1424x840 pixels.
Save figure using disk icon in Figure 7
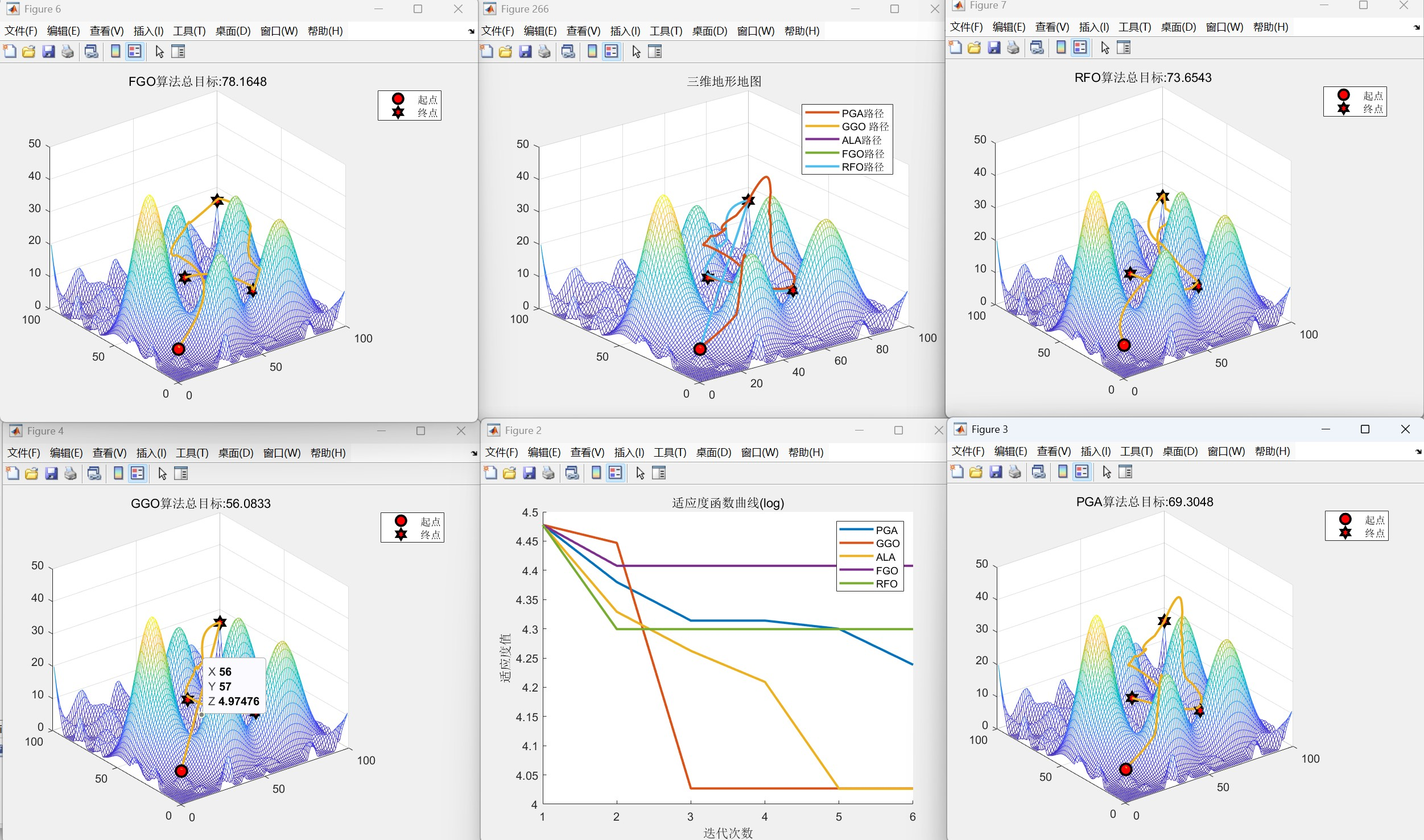click(994, 48)
